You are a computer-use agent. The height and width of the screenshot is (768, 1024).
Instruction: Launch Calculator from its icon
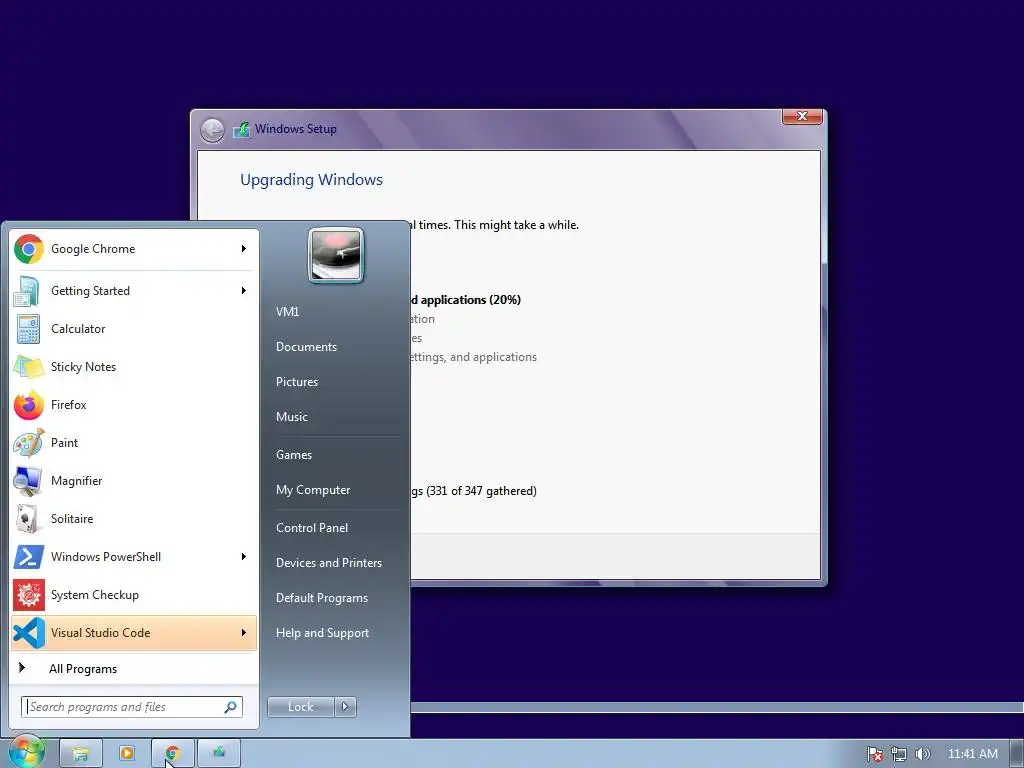[x=28, y=329]
